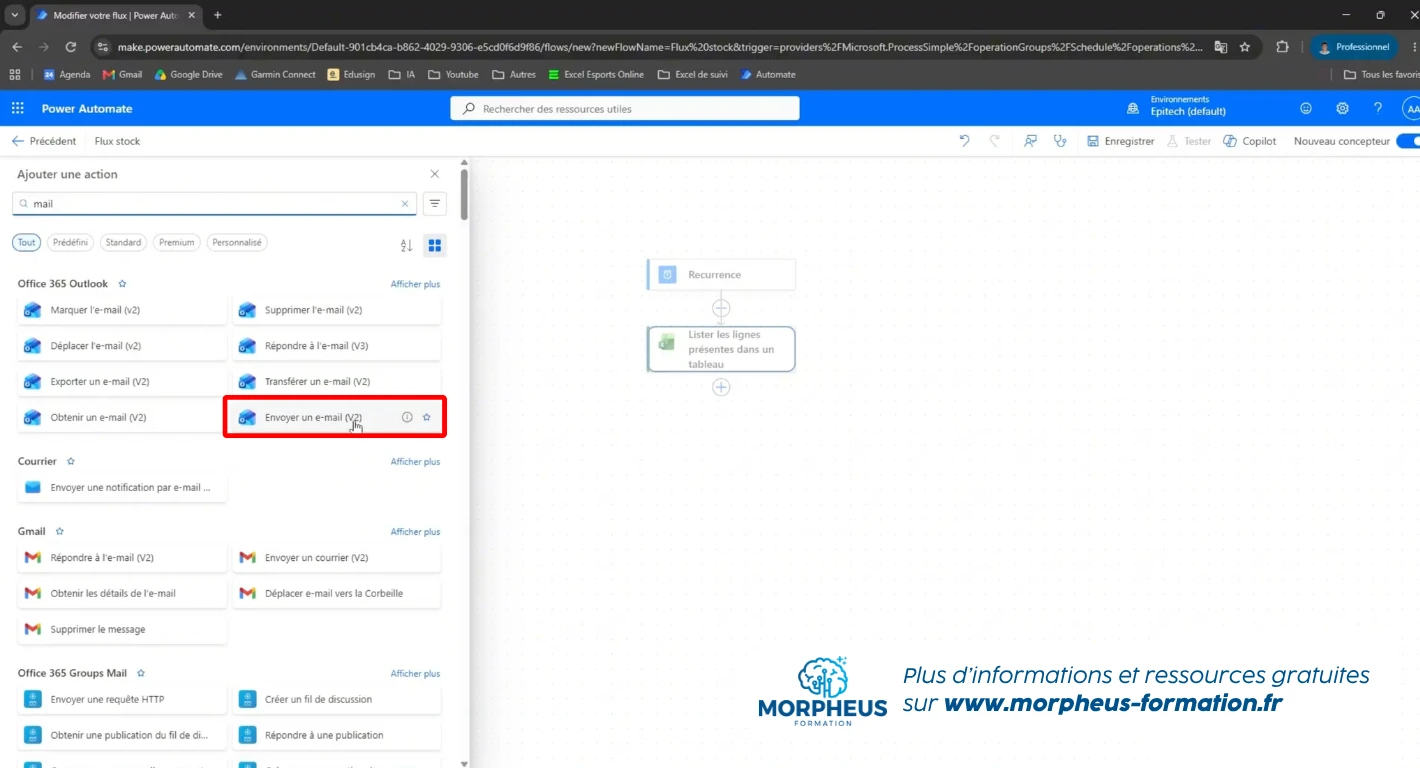The width and height of the screenshot is (1420, 768).
Task: Click the smiley feedback icon in header
Action: pyautogui.click(x=1306, y=108)
